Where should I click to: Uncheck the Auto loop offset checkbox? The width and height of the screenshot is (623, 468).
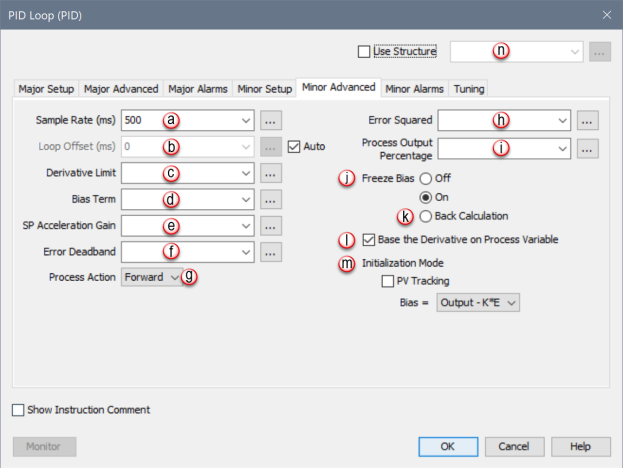pyautogui.click(x=294, y=146)
